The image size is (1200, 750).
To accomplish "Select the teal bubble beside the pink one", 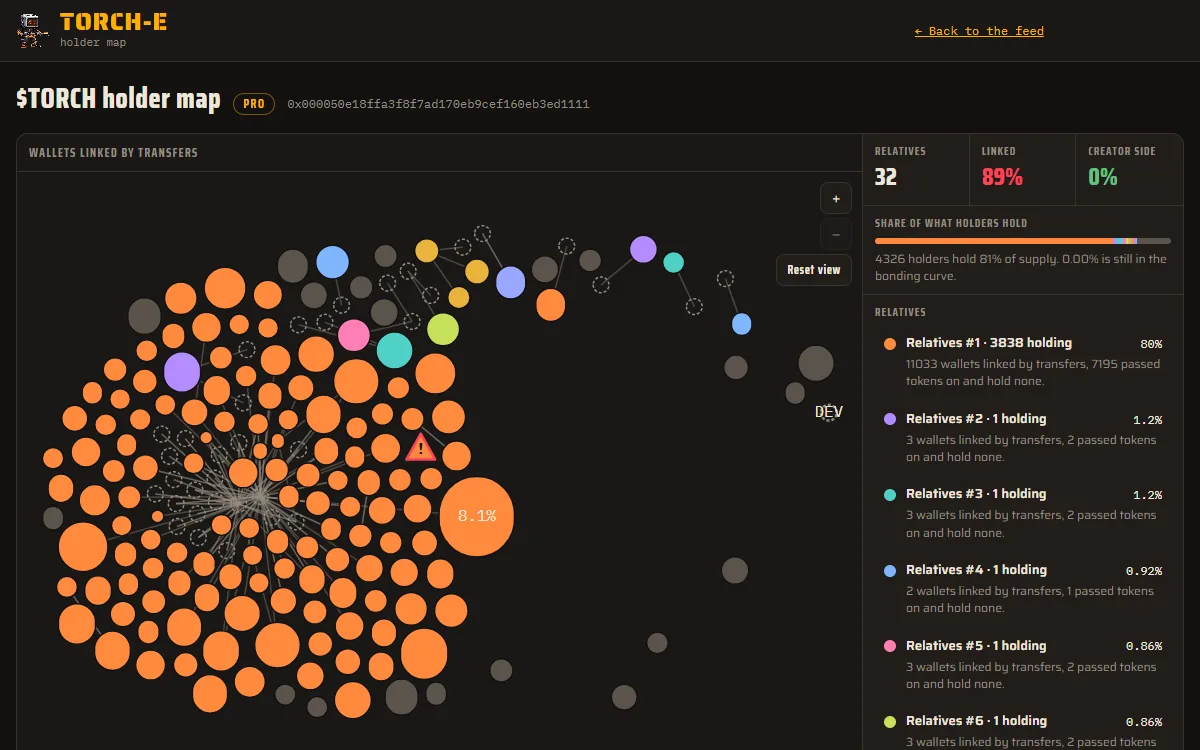I will pos(394,350).
